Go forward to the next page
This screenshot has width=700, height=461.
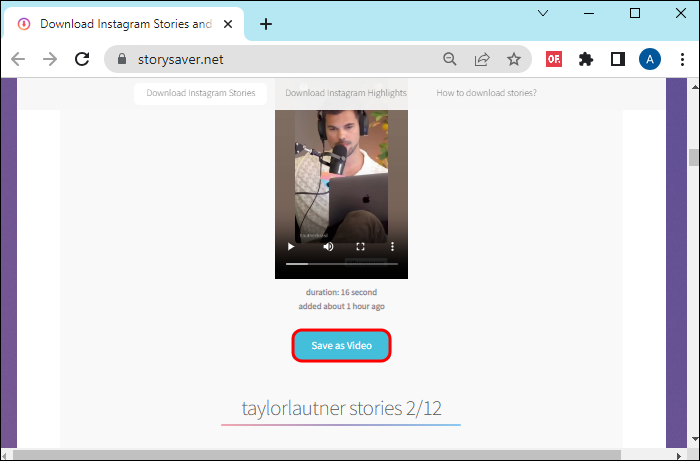[50, 59]
